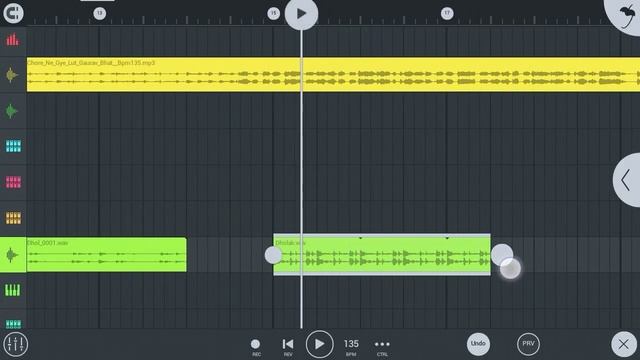
Task: Click the playhead play marker on the ruler
Action: (301, 14)
